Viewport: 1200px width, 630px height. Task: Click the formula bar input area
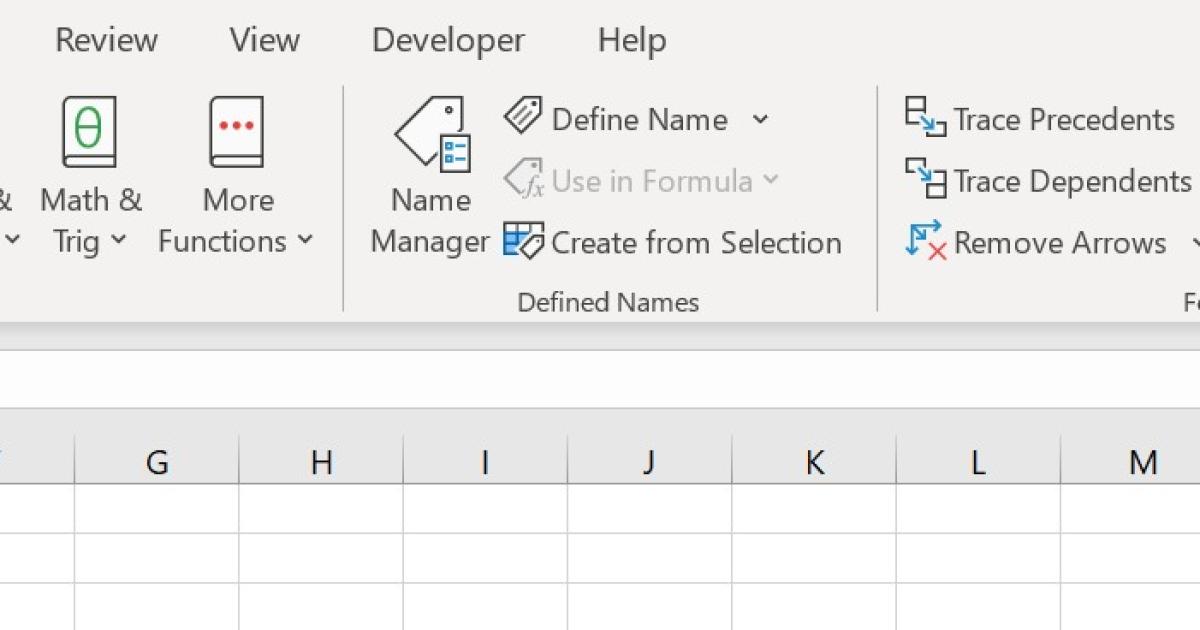point(600,379)
